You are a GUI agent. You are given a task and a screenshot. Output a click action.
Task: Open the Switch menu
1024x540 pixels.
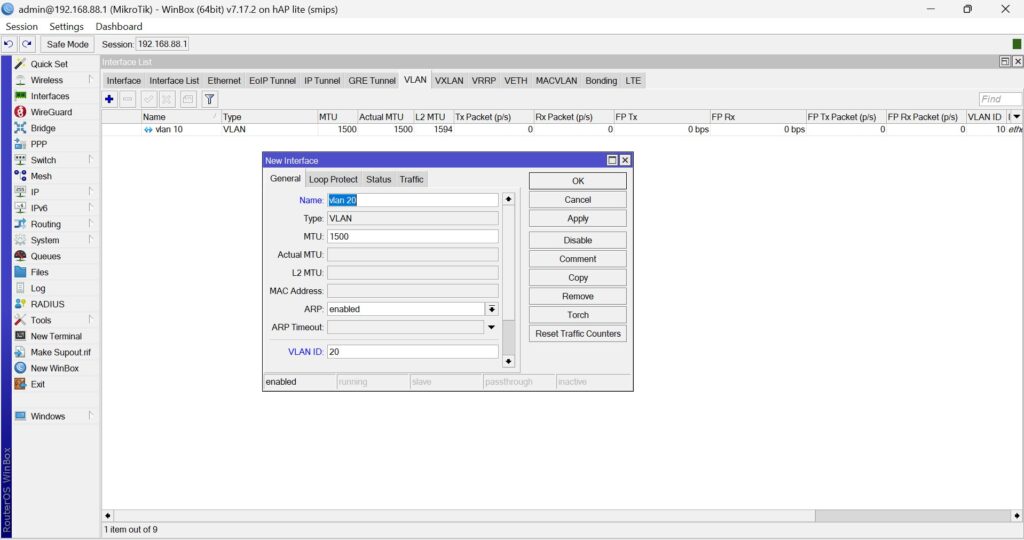pyautogui.click(x=43, y=160)
